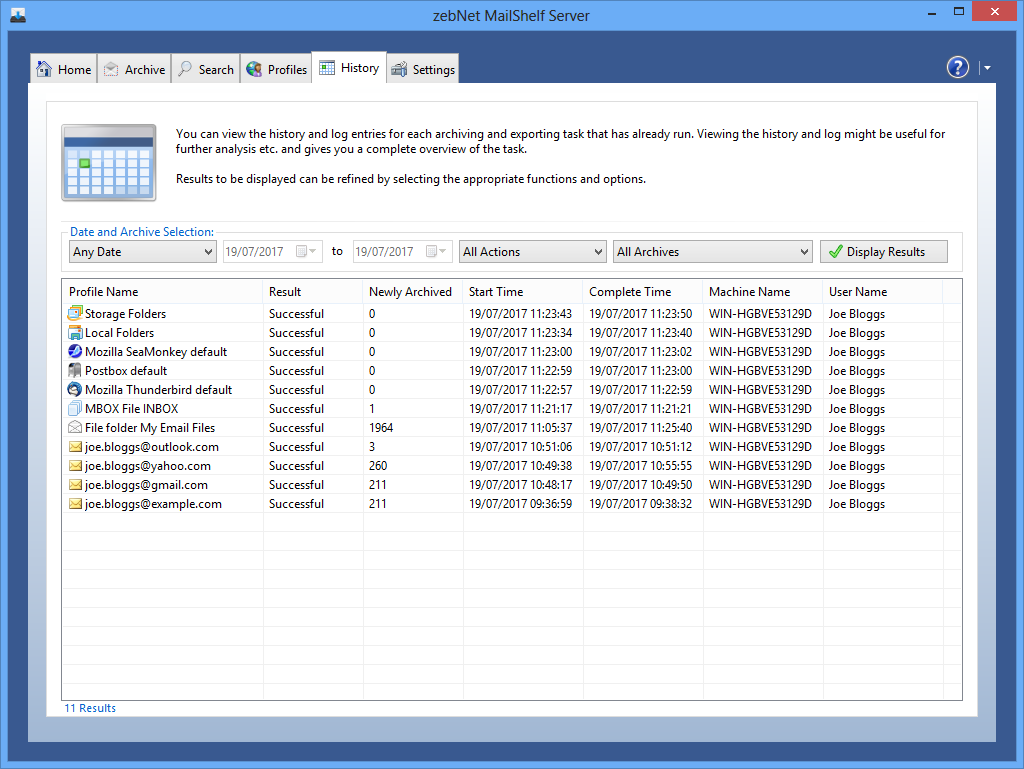
Task: Click the Mozilla SeaMonkey profile icon
Action: click(x=75, y=352)
